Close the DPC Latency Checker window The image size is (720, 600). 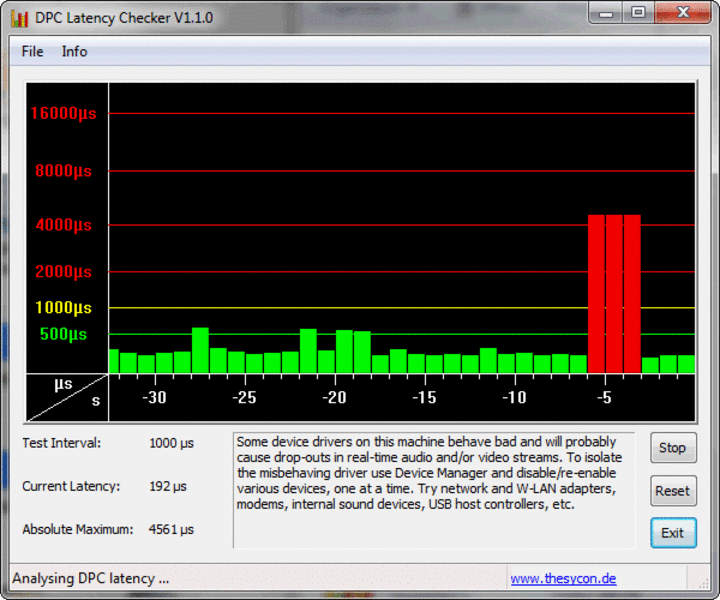coord(683,13)
